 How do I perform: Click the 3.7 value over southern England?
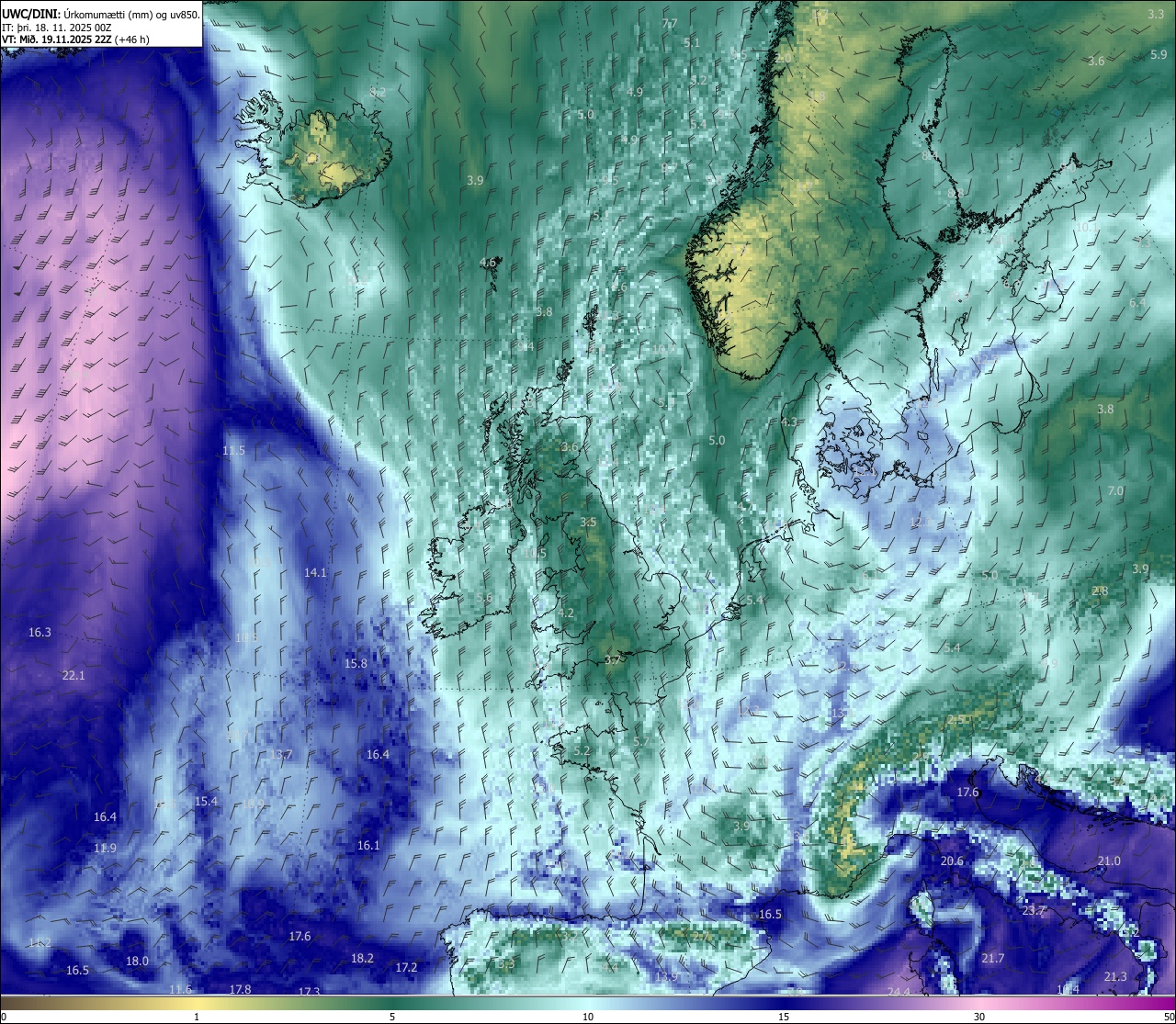[613, 659]
